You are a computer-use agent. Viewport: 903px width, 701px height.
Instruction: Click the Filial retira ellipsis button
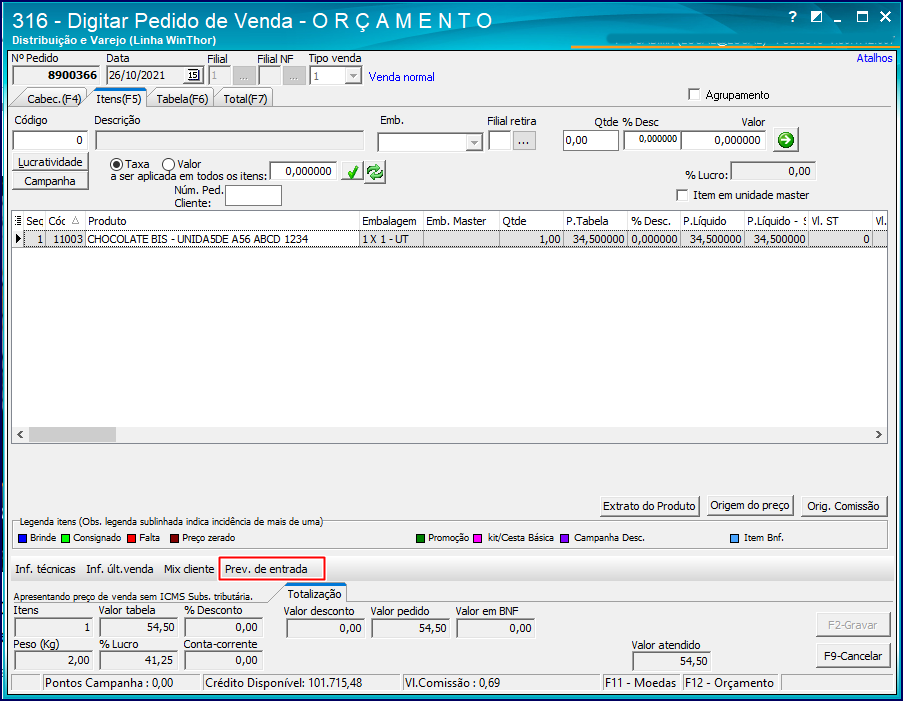[523, 141]
